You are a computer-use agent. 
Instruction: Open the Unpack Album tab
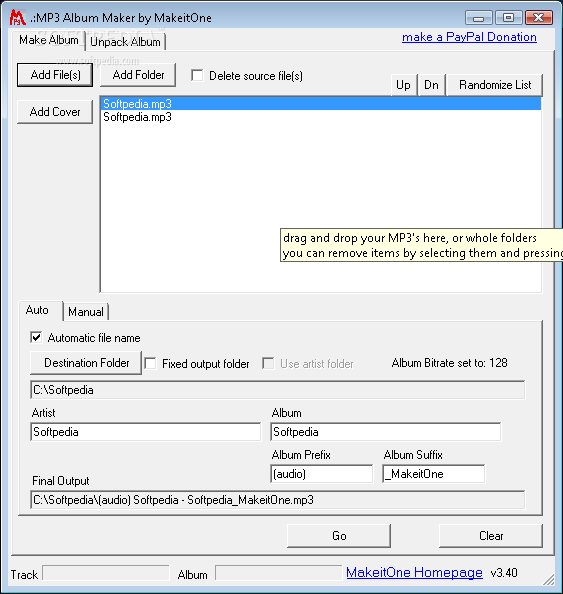pos(125,42)
